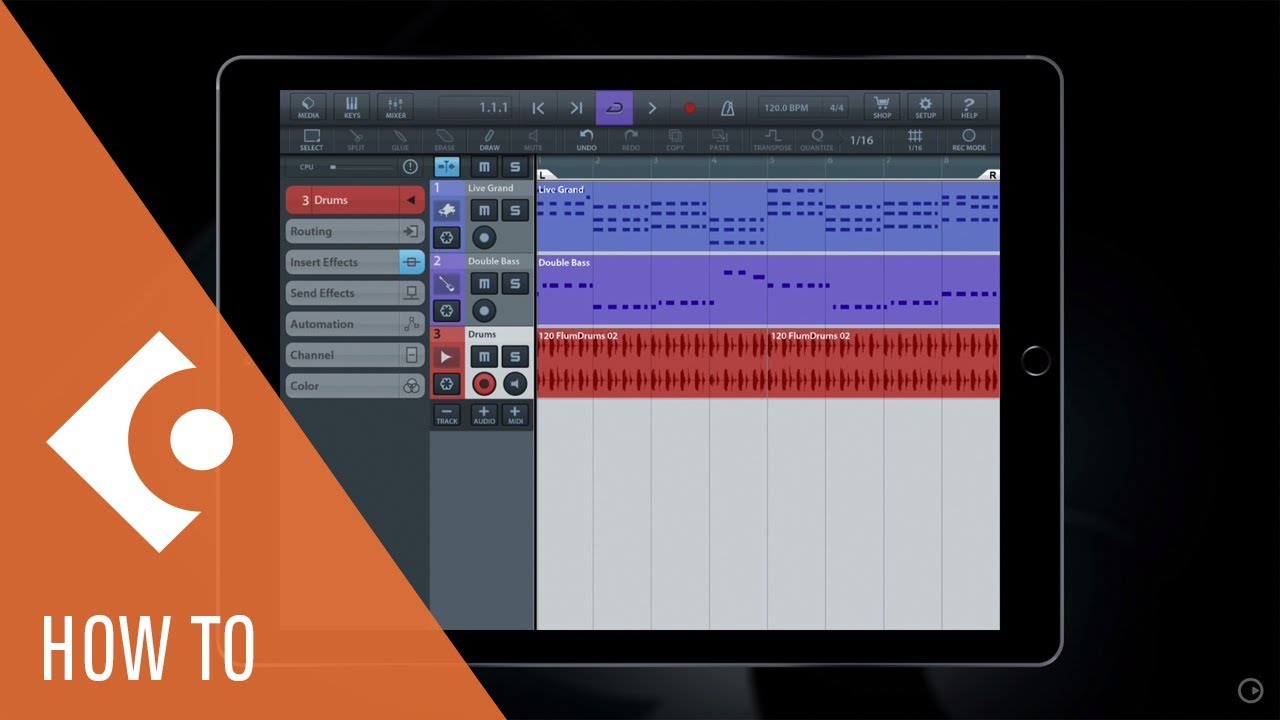Open the Mixer panel

coord(396,107)
